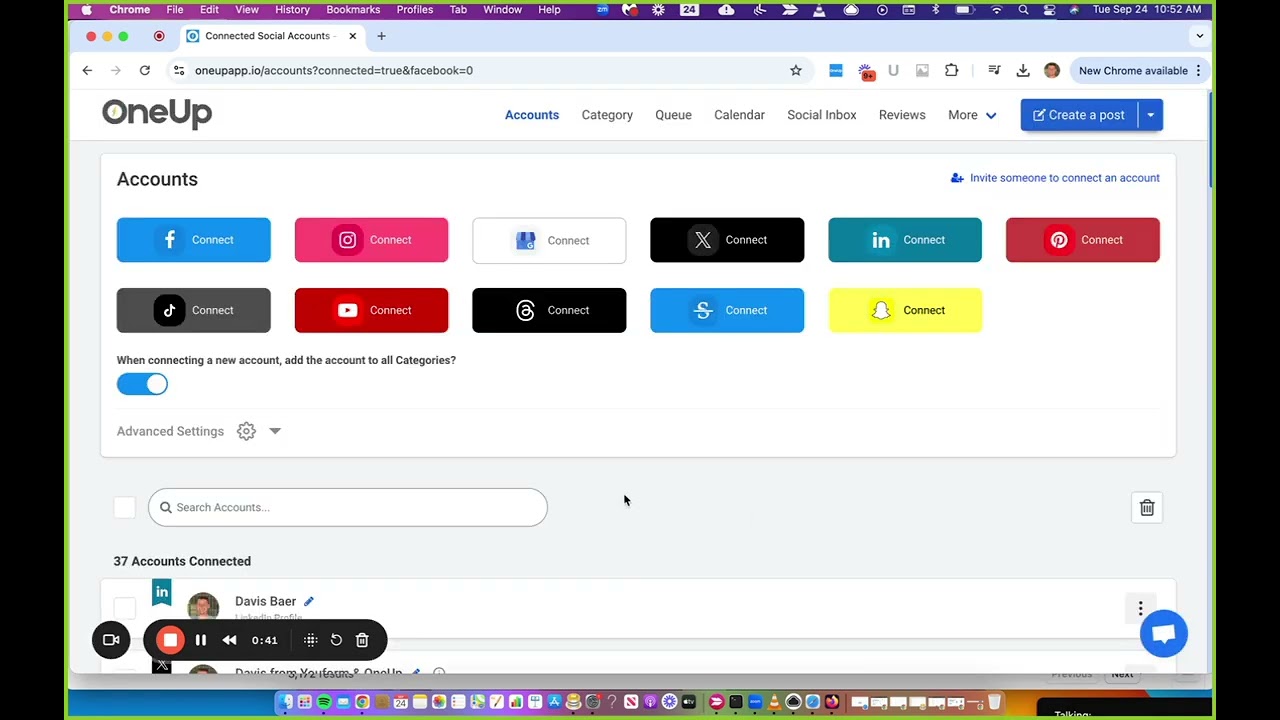
Task: Tick the select-all accounts checkbox
Action: 124,507
